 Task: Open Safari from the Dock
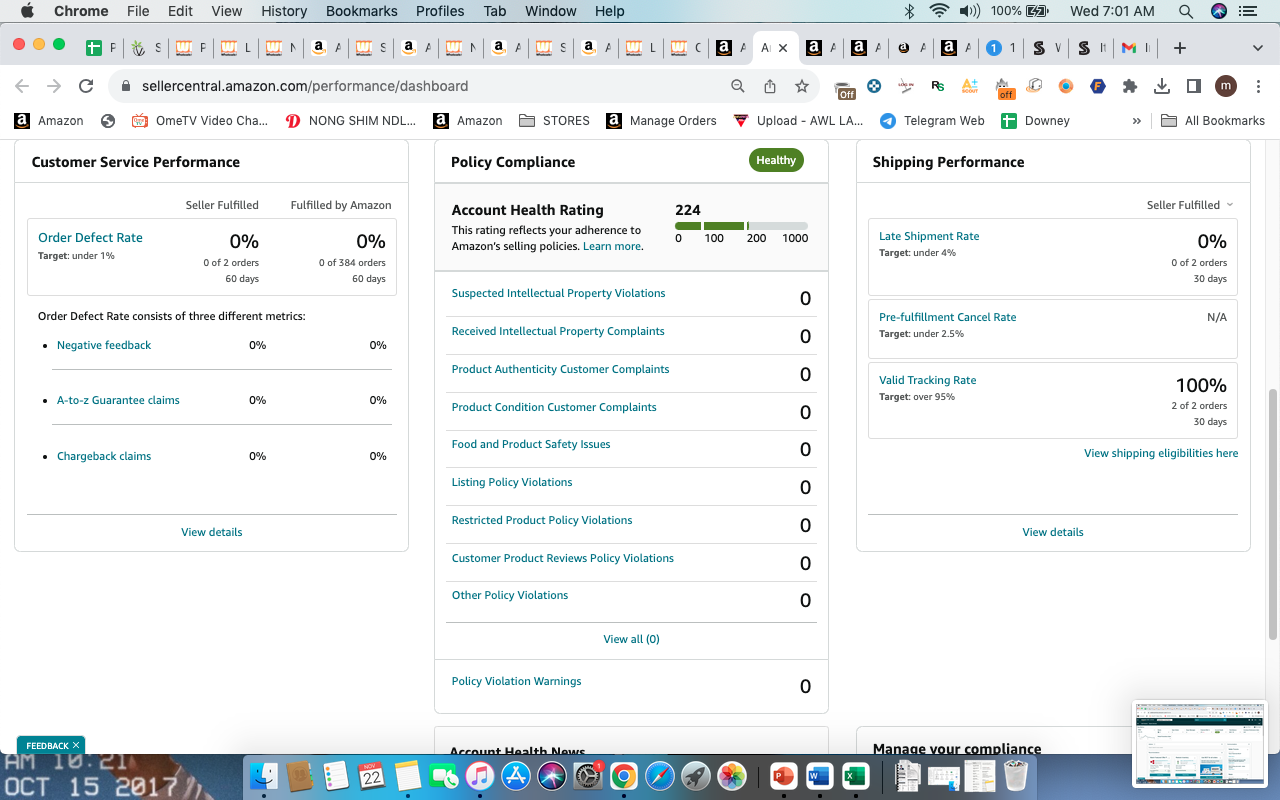tap(660, 776)
